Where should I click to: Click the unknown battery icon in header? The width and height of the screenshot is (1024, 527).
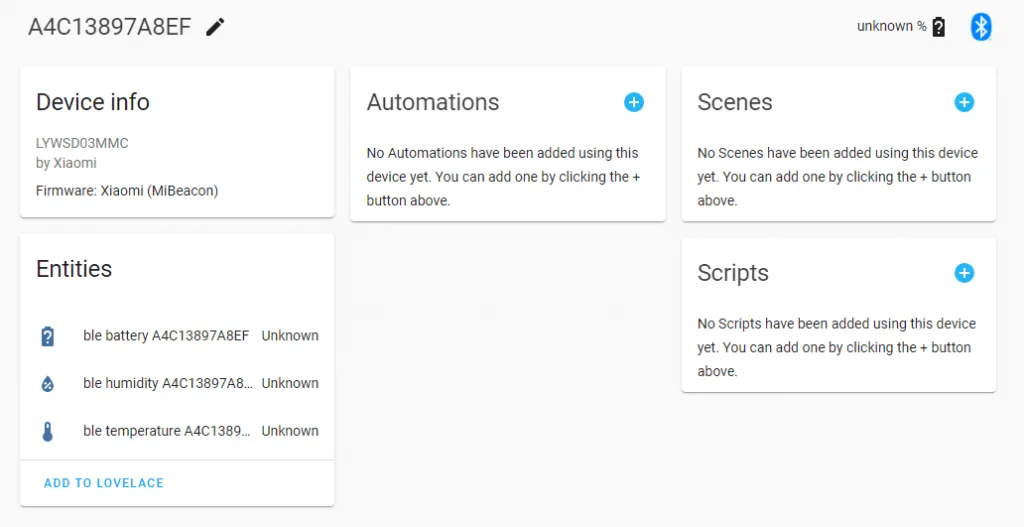[x=938, y=27]
